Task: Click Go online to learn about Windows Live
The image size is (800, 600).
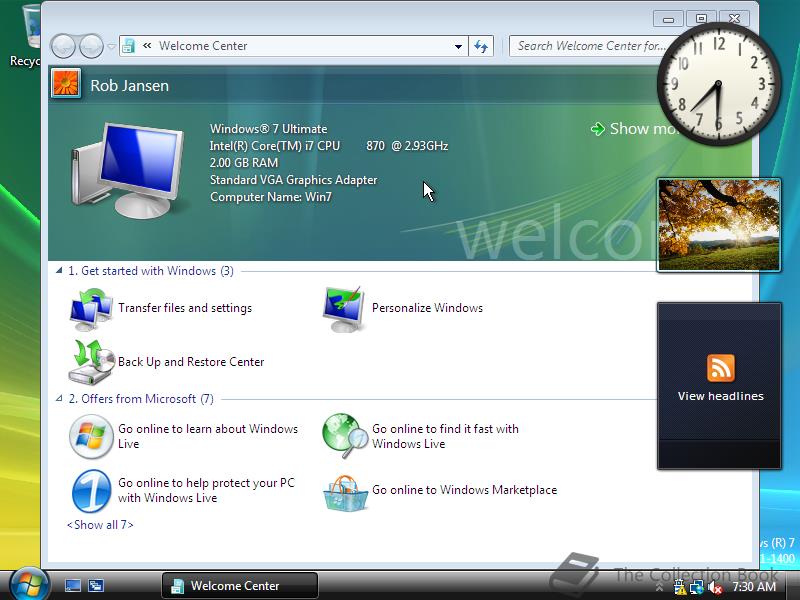Action: tap(208, 436)
